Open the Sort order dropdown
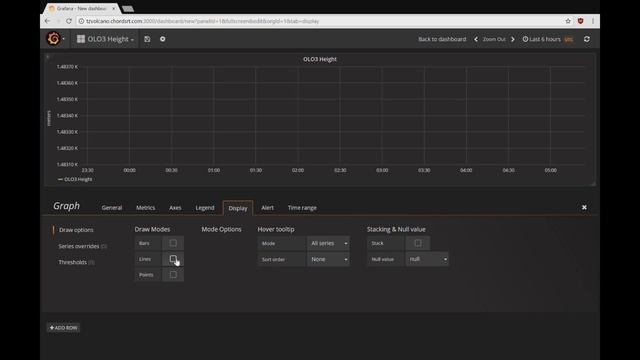This screenshot has height=360, width=640. (328, 259)
